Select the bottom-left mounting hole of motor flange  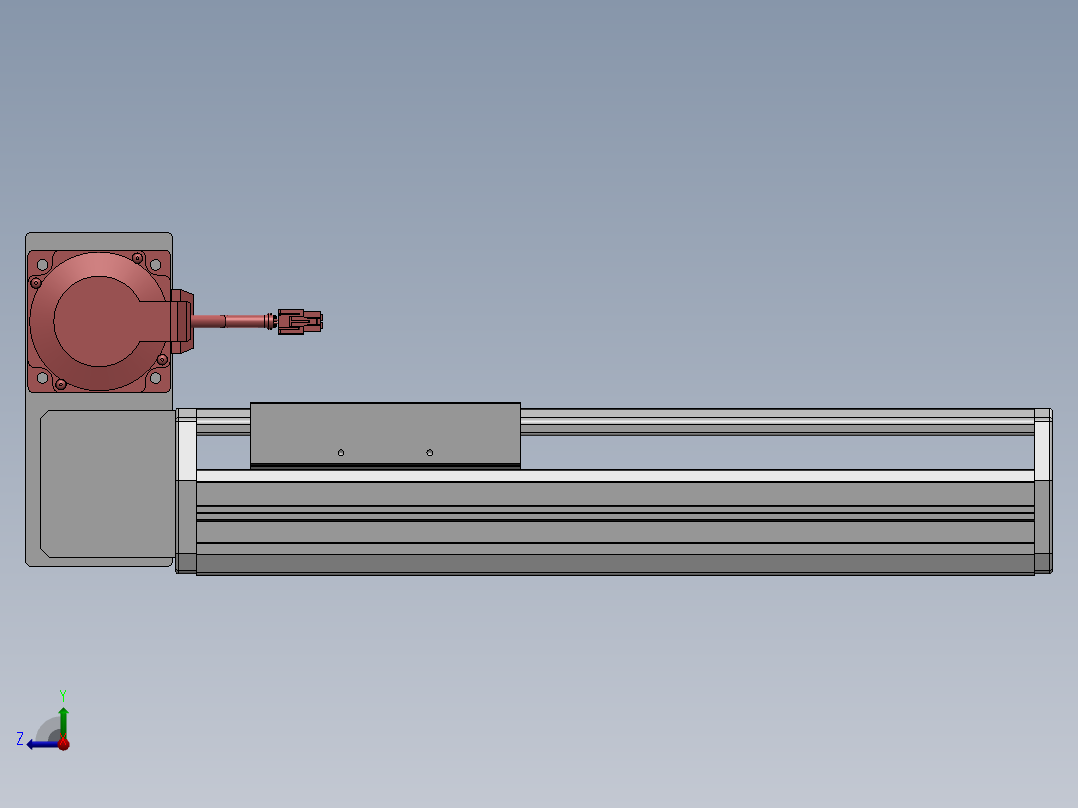click(42, 377)
